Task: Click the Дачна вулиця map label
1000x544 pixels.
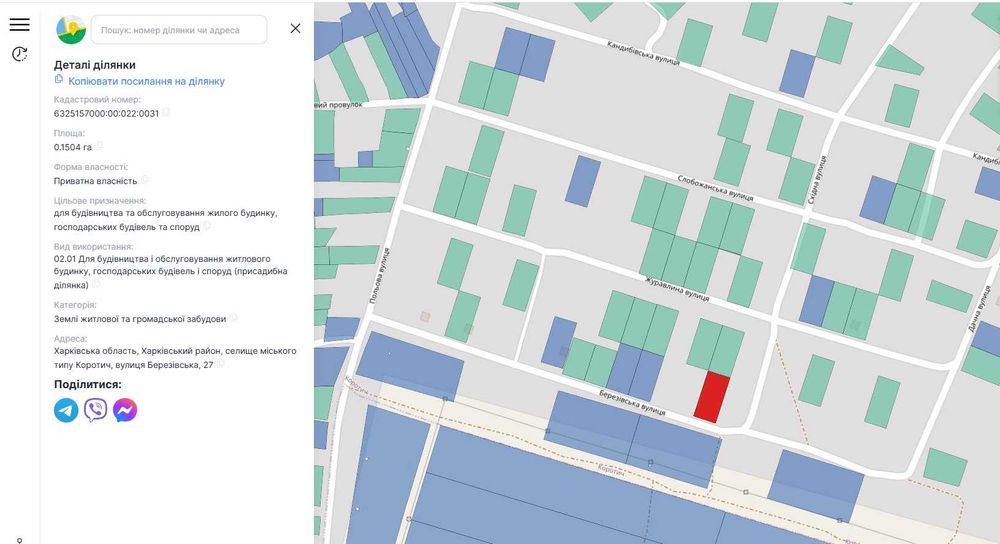Action: (981, 309)
